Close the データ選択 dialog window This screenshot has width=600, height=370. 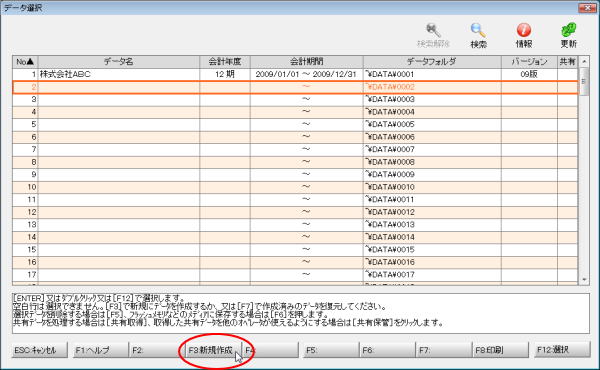[587, 7]
